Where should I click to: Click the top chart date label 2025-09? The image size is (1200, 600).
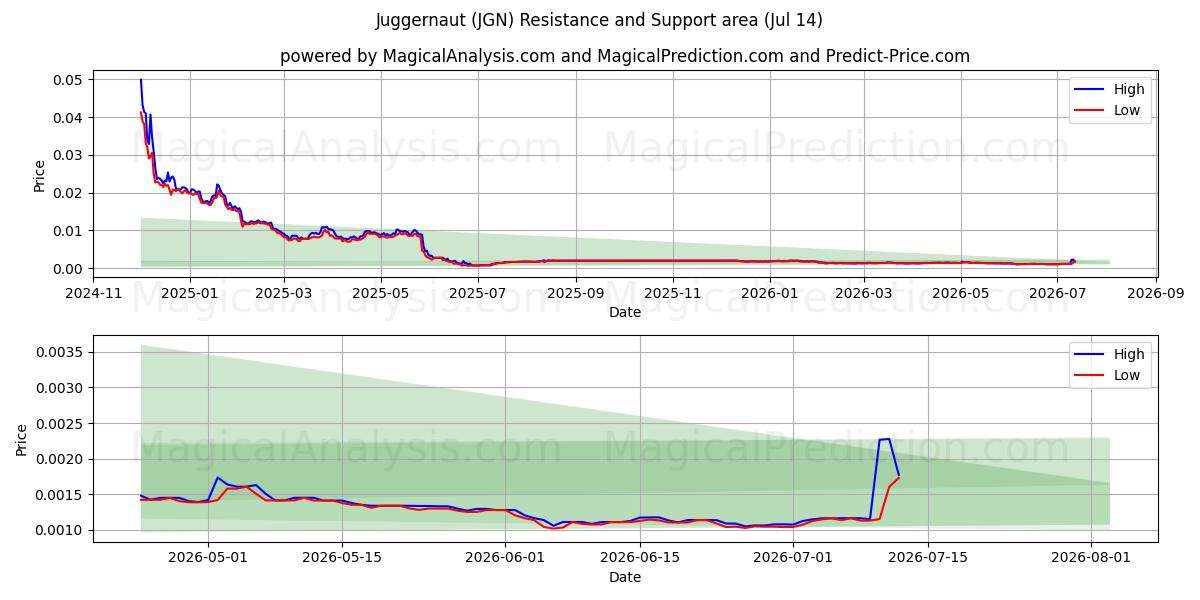(x=576, y=294)
